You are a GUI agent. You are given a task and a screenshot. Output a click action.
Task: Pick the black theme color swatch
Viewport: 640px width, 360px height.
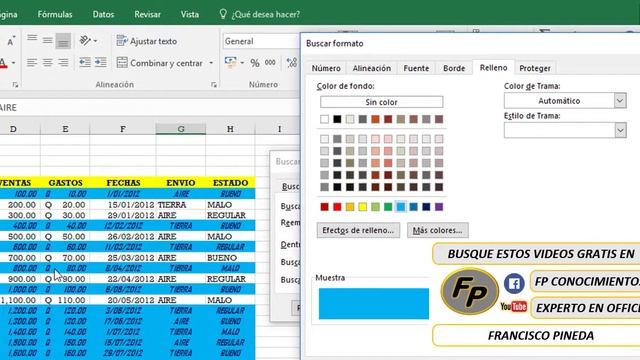[337, 119]
